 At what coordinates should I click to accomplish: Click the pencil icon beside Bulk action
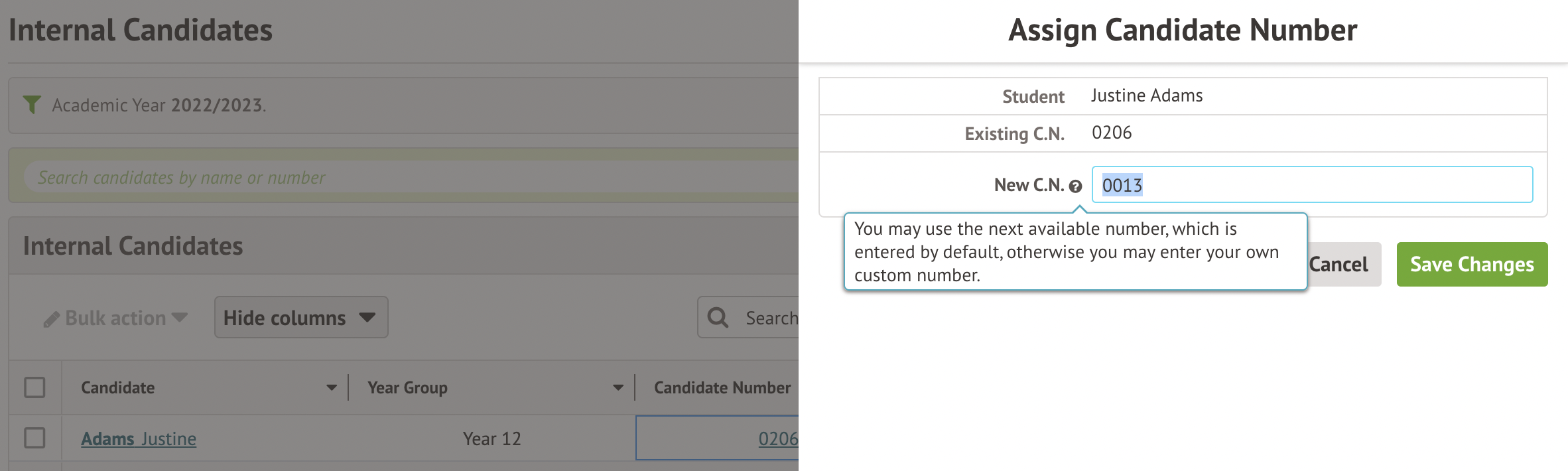tap(51, 320)
